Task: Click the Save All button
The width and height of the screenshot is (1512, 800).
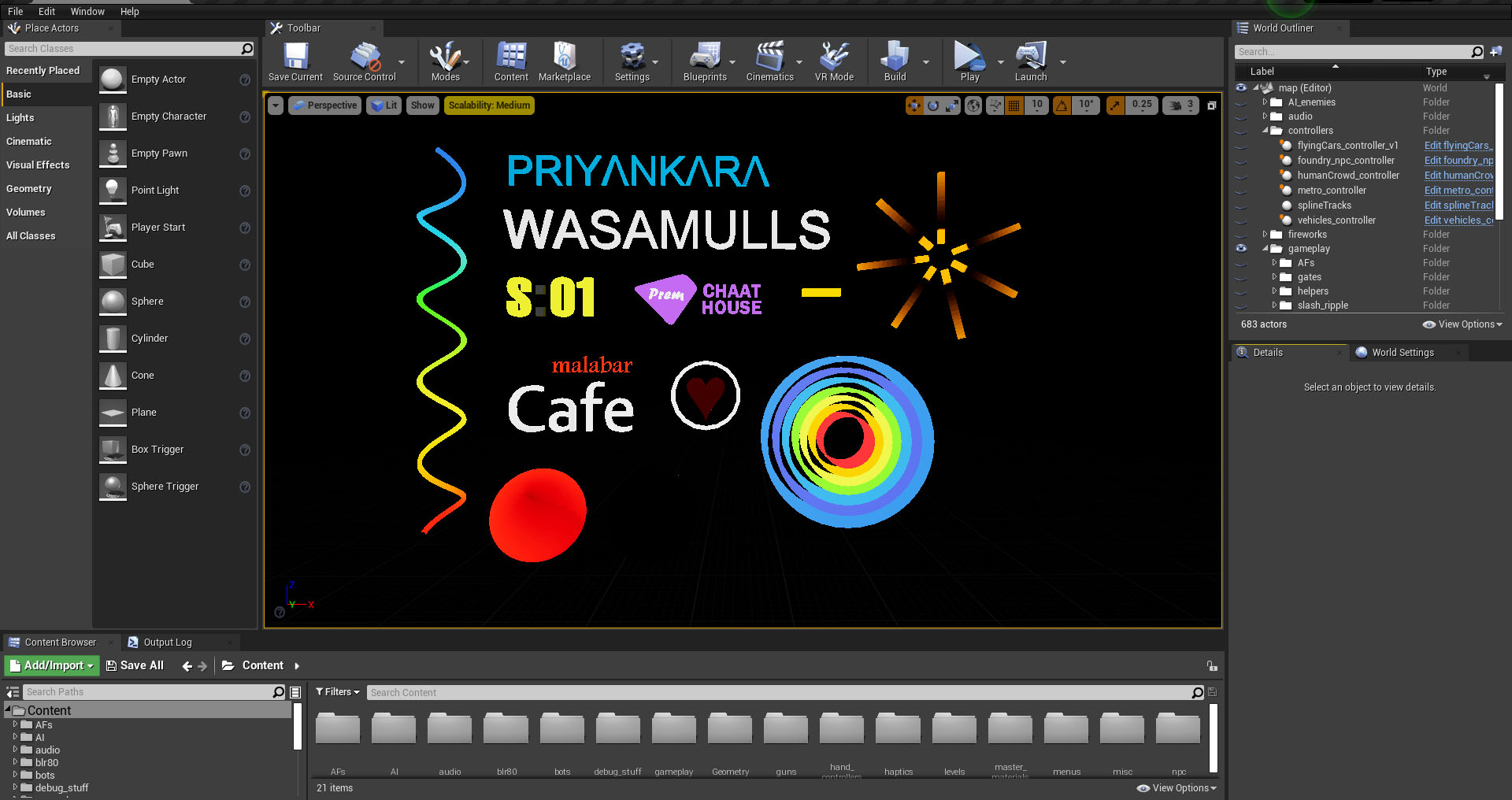Action: 135,666
